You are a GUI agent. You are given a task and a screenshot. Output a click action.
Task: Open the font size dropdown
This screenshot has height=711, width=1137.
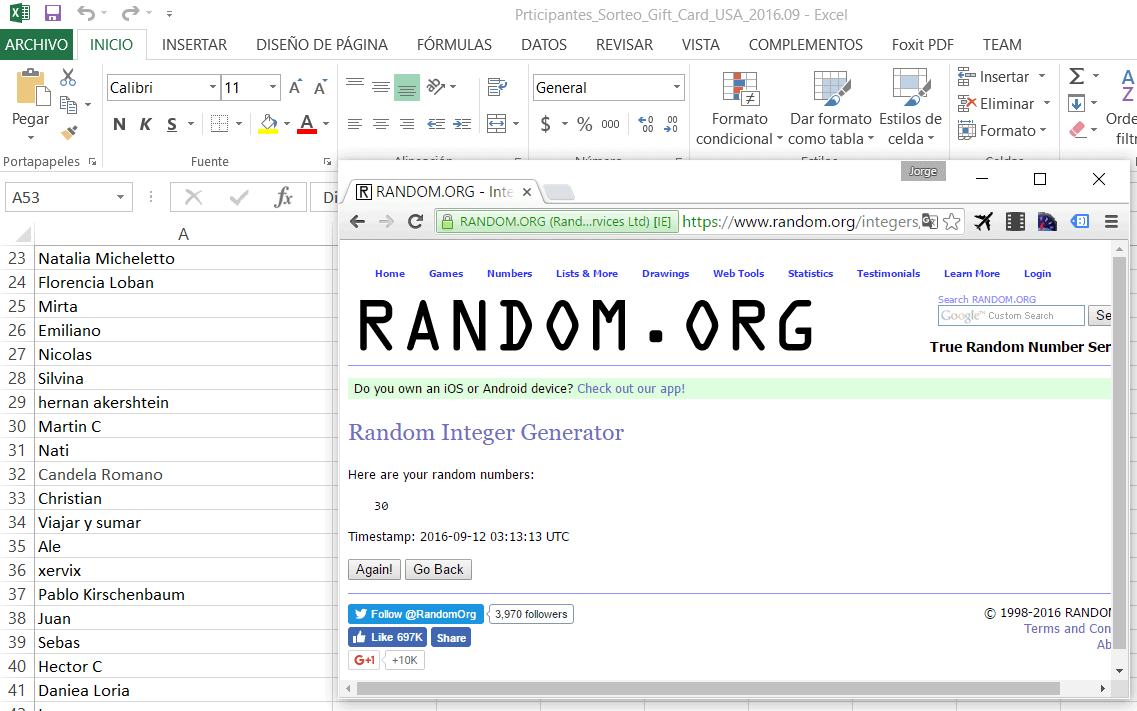coord(273,88)
